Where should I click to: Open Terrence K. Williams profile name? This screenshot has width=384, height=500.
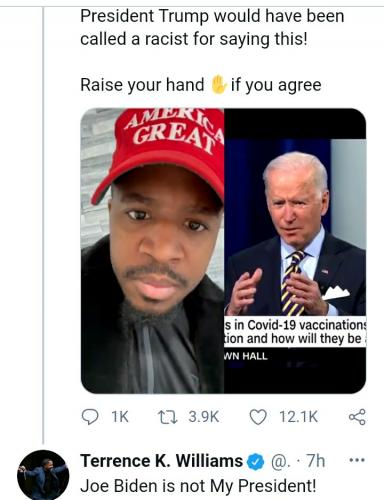tap(161, 461)
